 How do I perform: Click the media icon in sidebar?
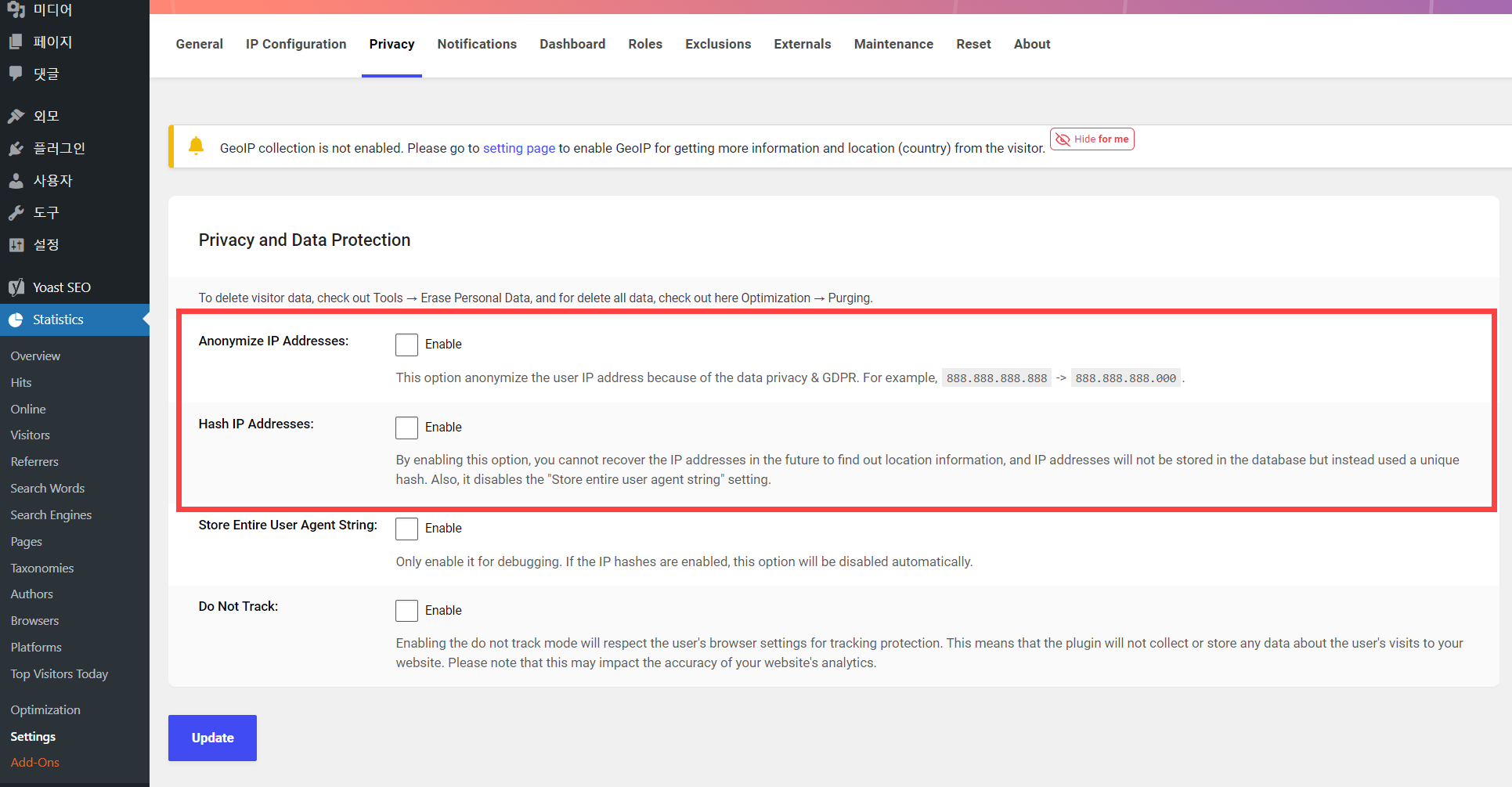pyautogui.click(x=16, y=9)
